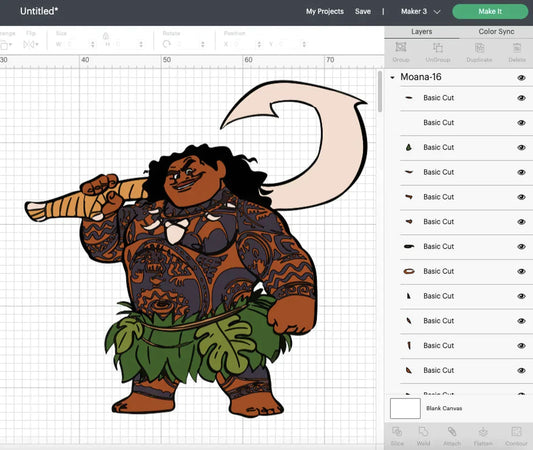
Task: Toggle eye on brown ring Basic Cut layer
Action: (521, 271)
